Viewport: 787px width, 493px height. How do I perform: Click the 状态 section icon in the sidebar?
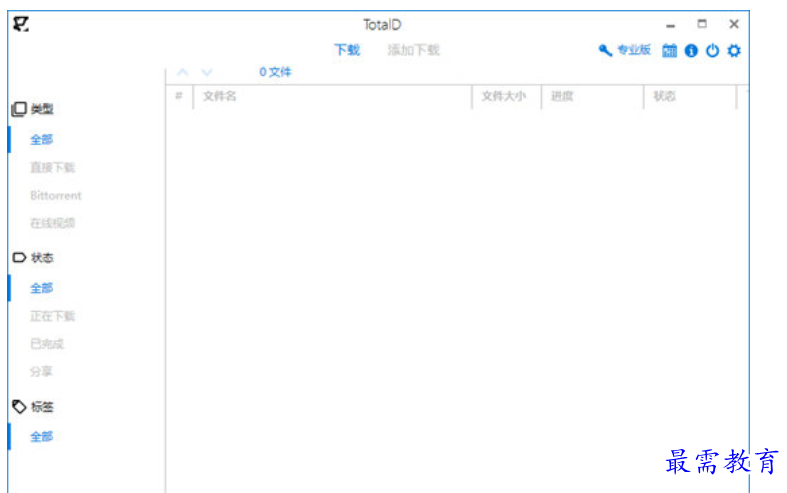click(19, 258)
